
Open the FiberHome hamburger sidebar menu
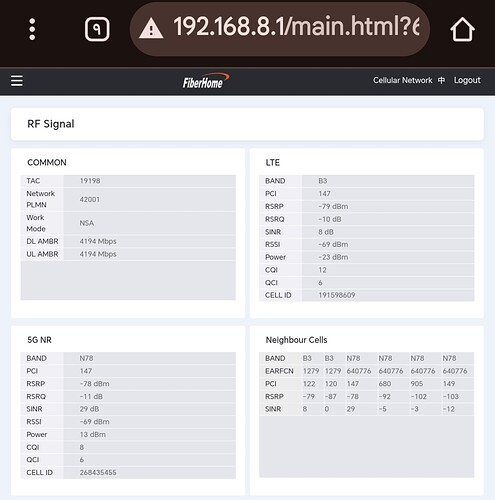pos(17,81)
